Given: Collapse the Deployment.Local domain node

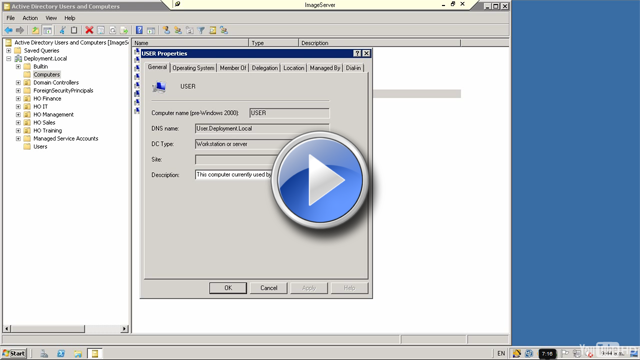Looking at the screenshot, I should click(9, 59).
